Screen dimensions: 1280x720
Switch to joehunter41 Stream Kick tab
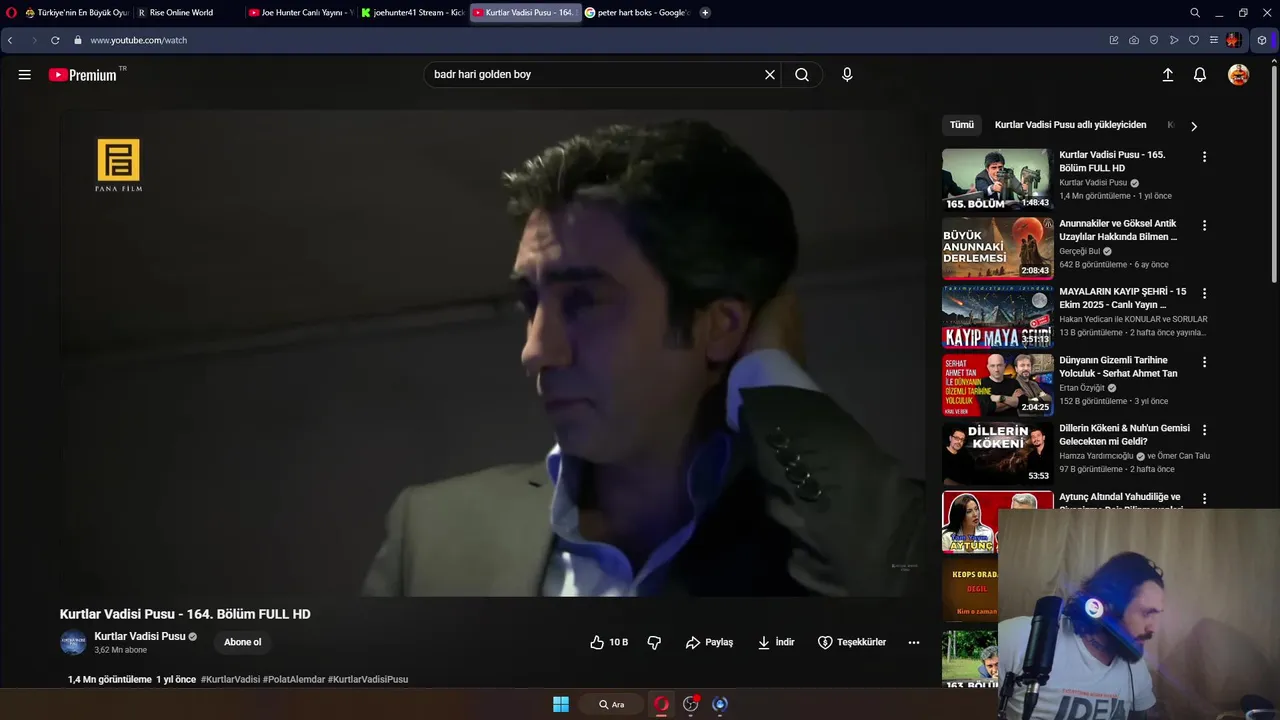(412, 13)
